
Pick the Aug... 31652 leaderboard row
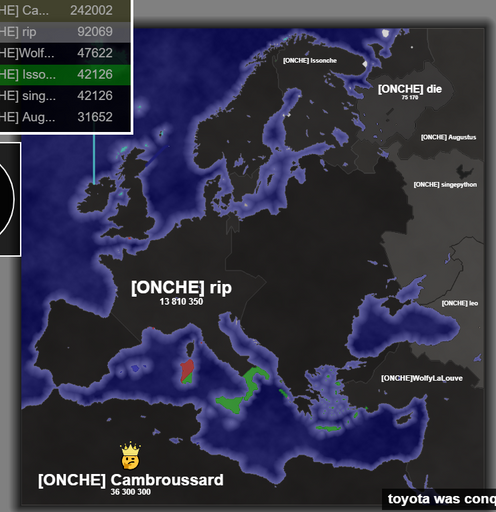[65, 117]
